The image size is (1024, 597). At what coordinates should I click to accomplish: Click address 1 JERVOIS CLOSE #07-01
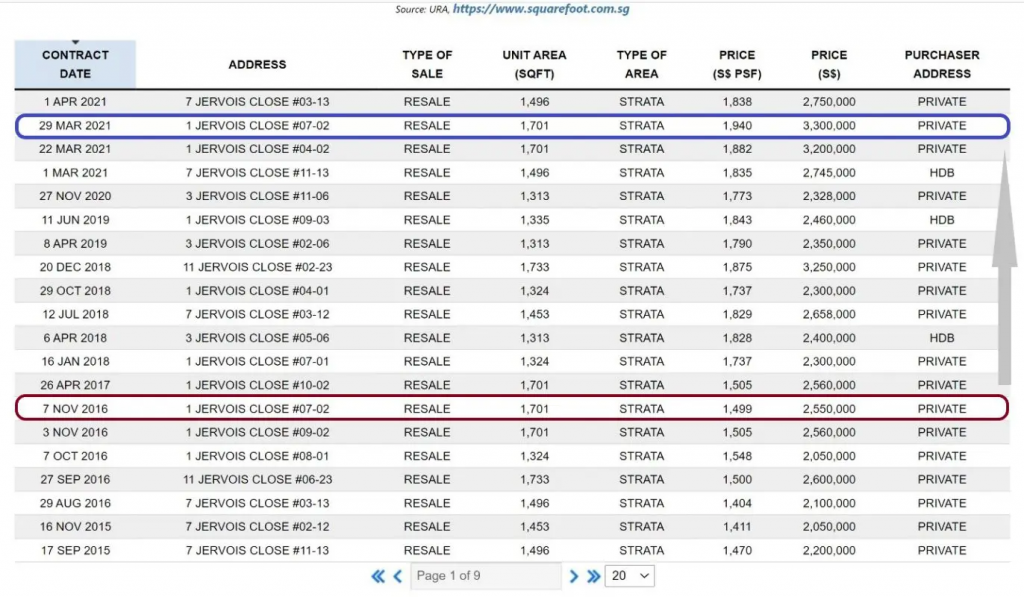(x=257, y=361)
